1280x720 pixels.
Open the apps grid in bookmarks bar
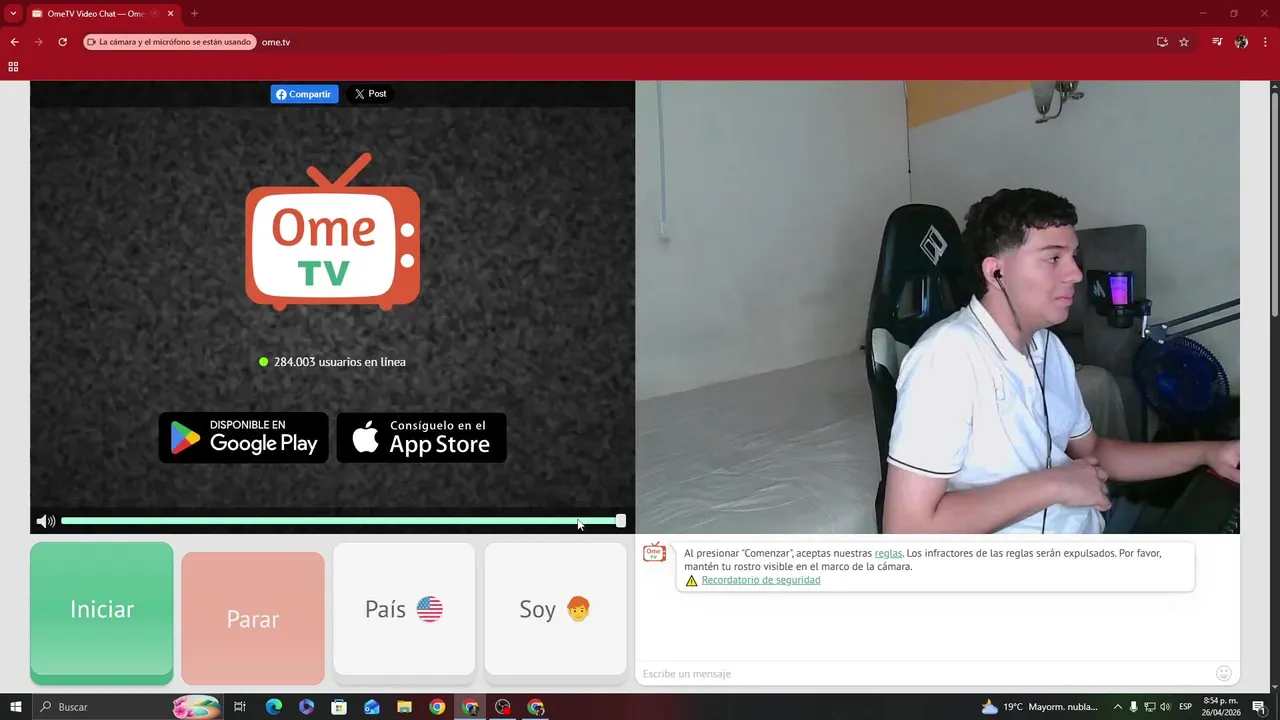tap(13, 67)
